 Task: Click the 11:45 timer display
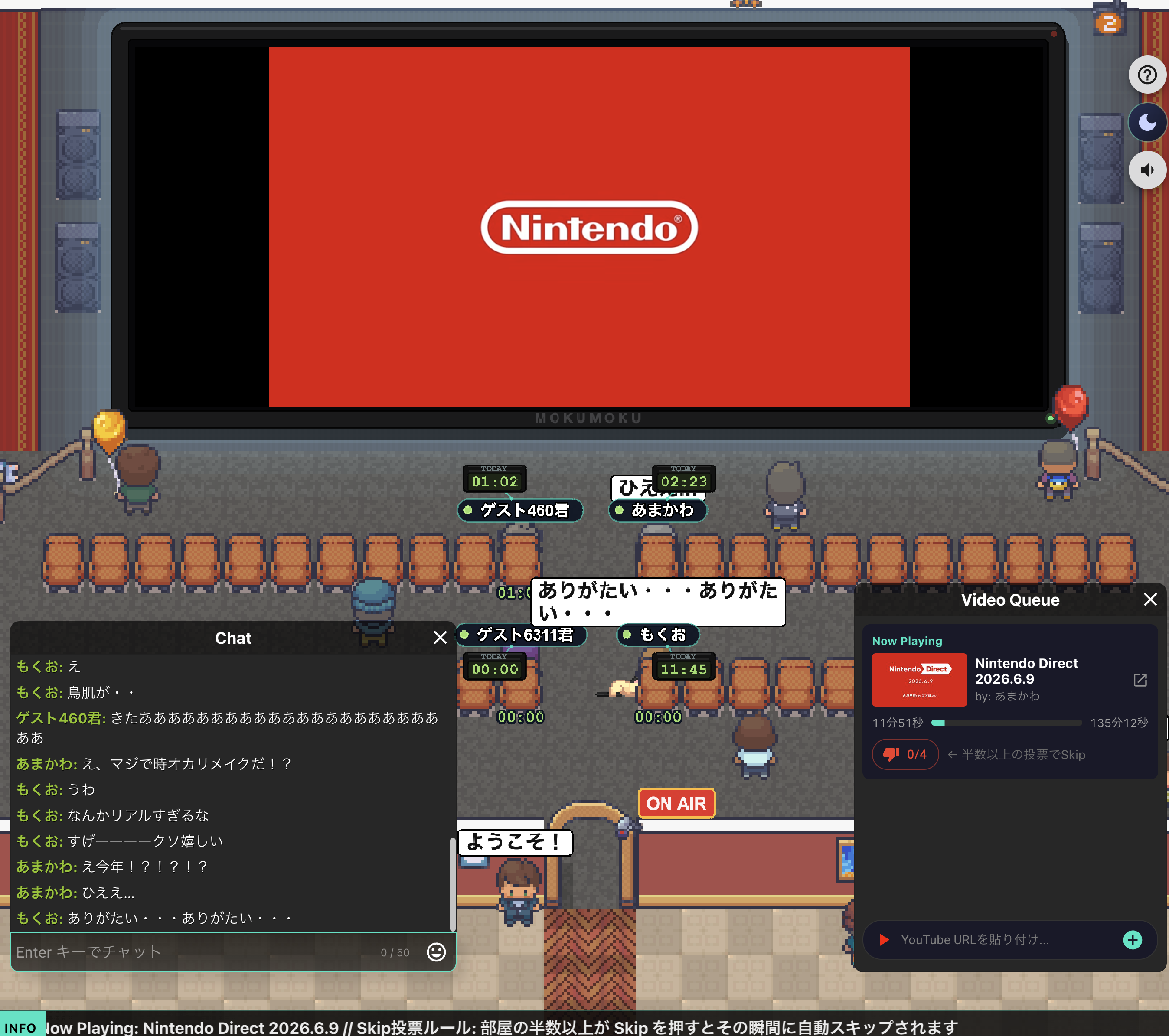683,667
